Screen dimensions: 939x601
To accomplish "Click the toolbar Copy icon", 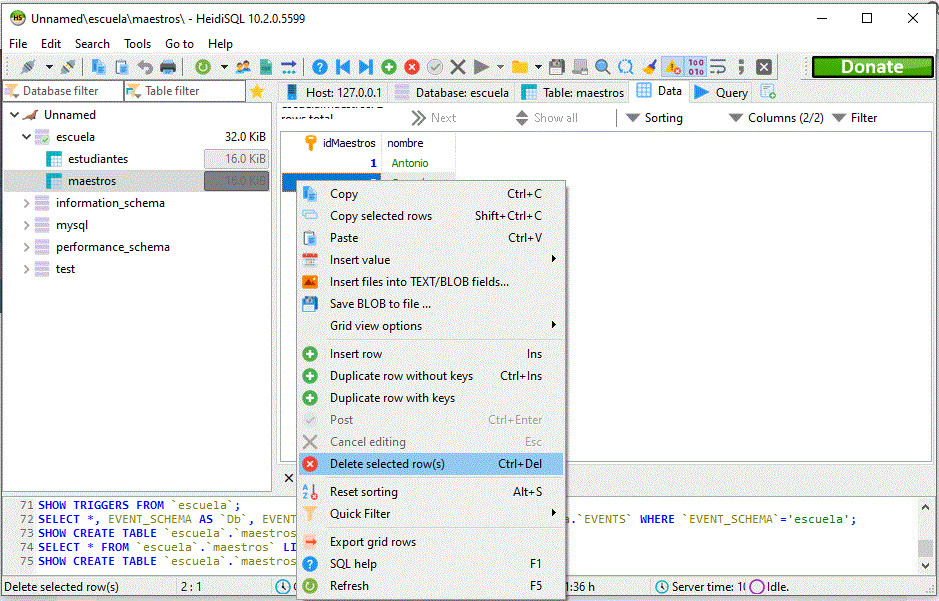I will pos(99,67).
